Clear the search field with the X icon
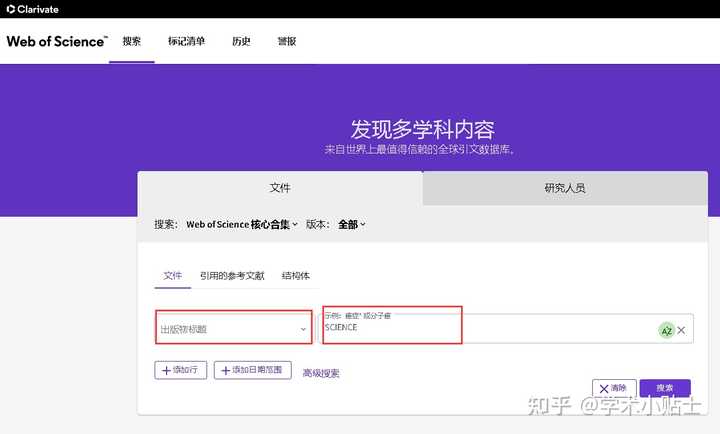 tap(681, 330)
